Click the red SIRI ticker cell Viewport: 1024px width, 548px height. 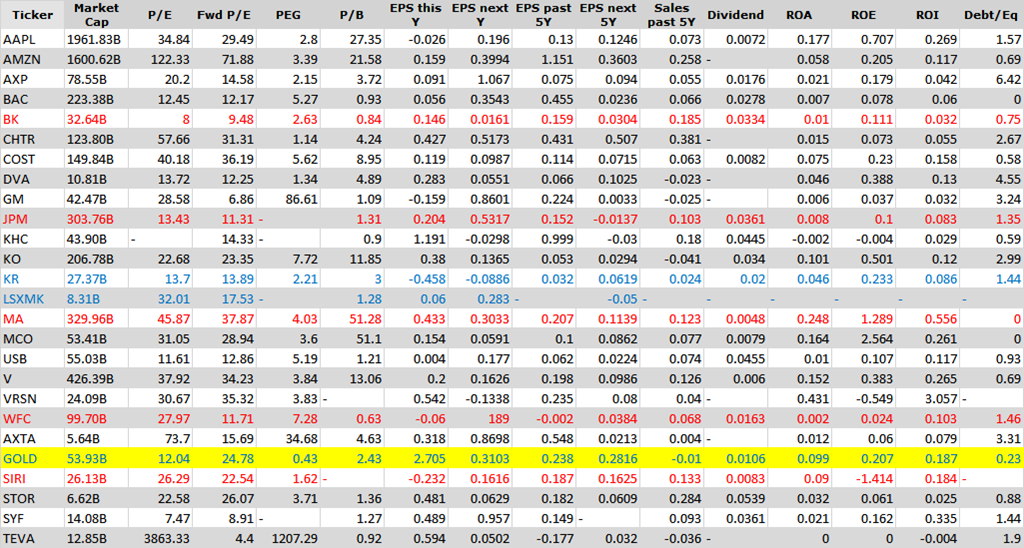click(x=33, y=479)
